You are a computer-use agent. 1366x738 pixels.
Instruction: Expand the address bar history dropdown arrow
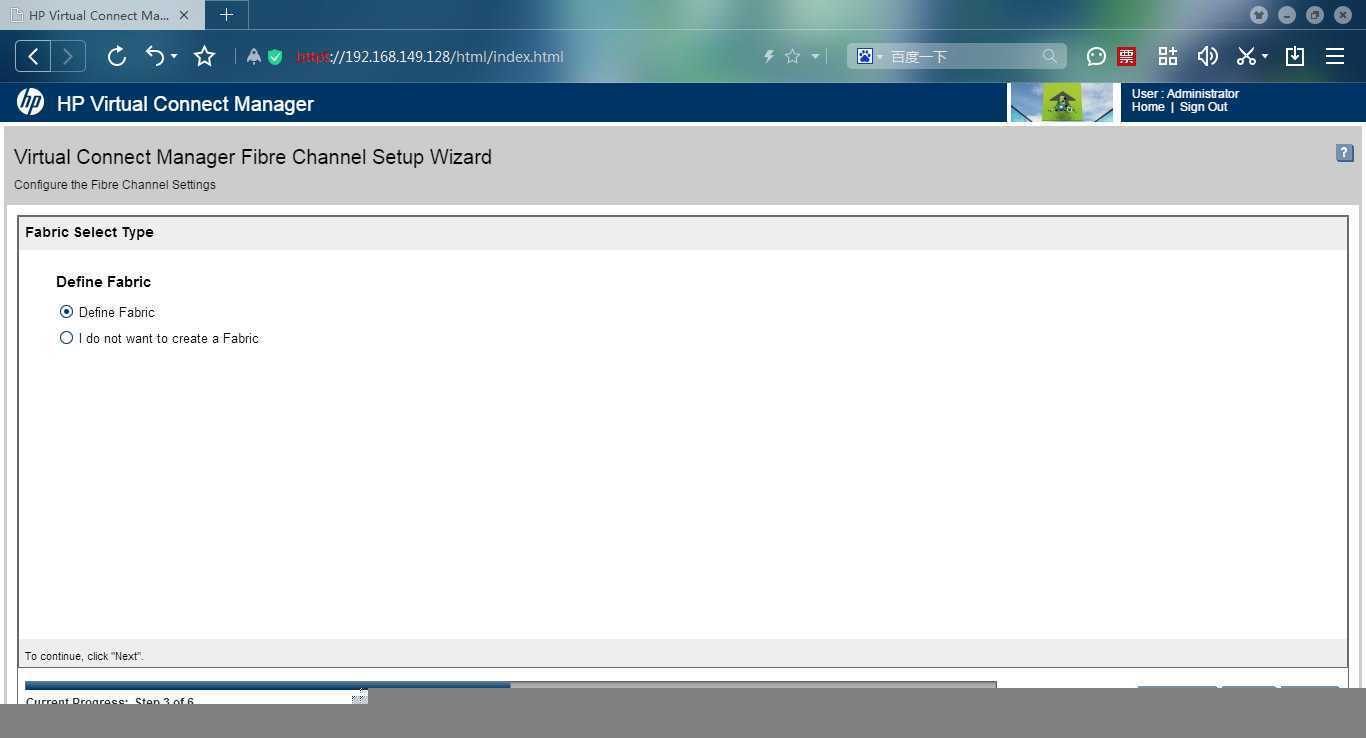tap(815, 57)
